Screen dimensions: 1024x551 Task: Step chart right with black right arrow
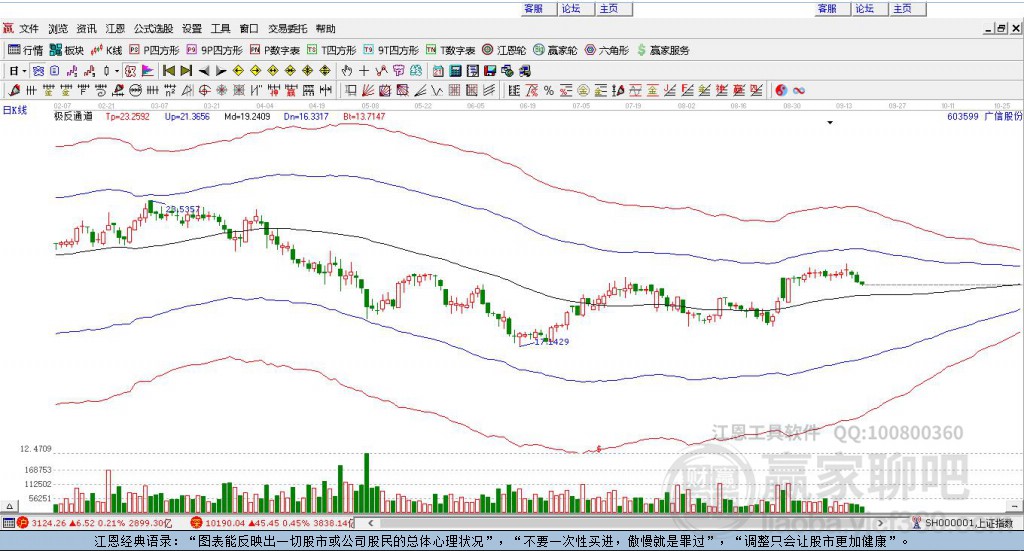[x=221, y=71]
